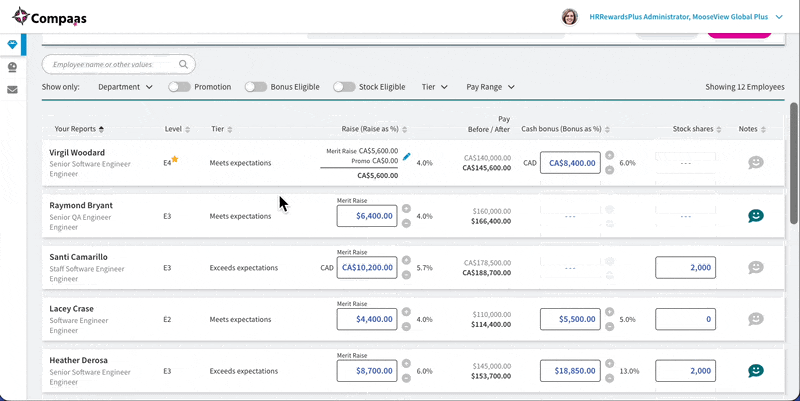Toggle the Bonus Eligible filter switch

(x=256, y=87)
